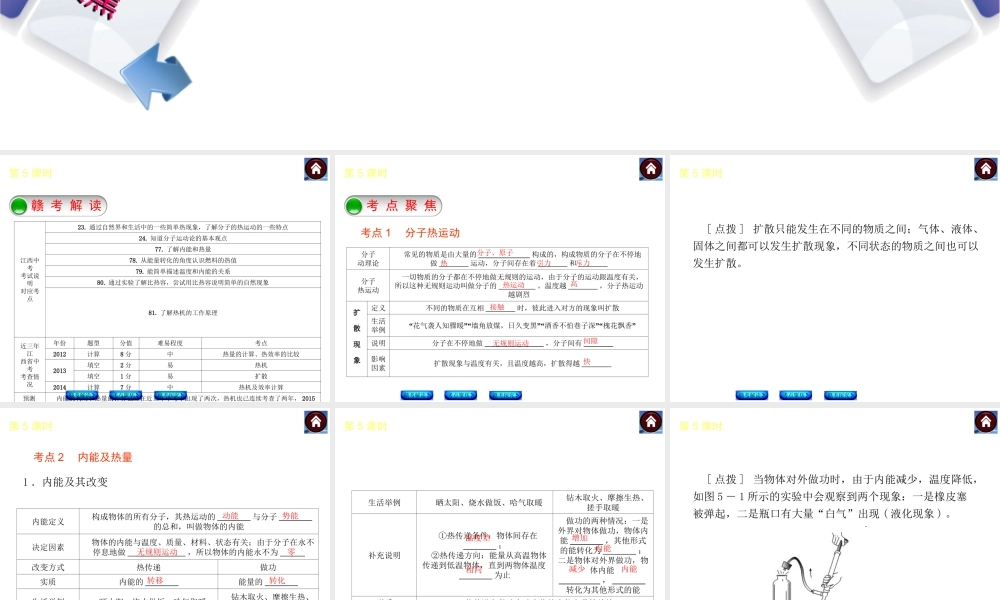Screen dimensions: 1000x600
Task: Click the left blue nav button on 扩散 点拨 slide
Action: point(751,395)
